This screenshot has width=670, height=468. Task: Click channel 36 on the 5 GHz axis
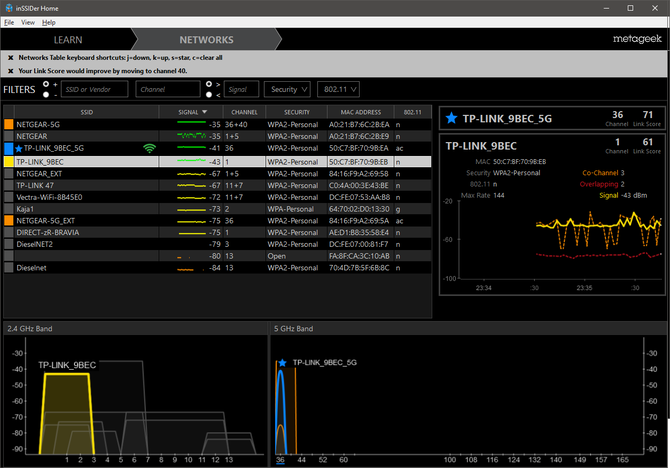[x=280, y=460]
